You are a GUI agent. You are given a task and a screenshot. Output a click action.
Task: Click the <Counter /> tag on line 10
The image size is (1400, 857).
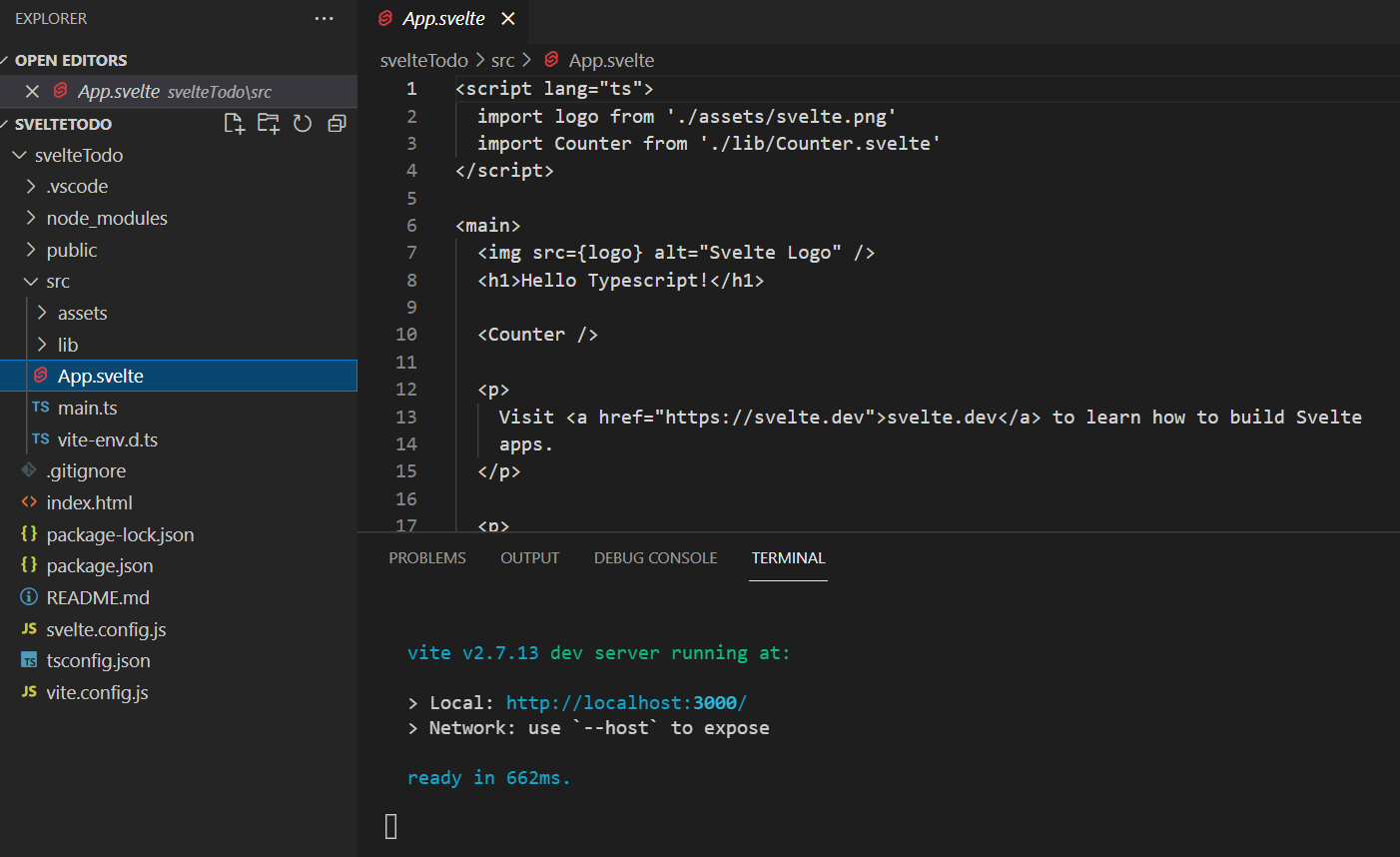coord(537,335)
